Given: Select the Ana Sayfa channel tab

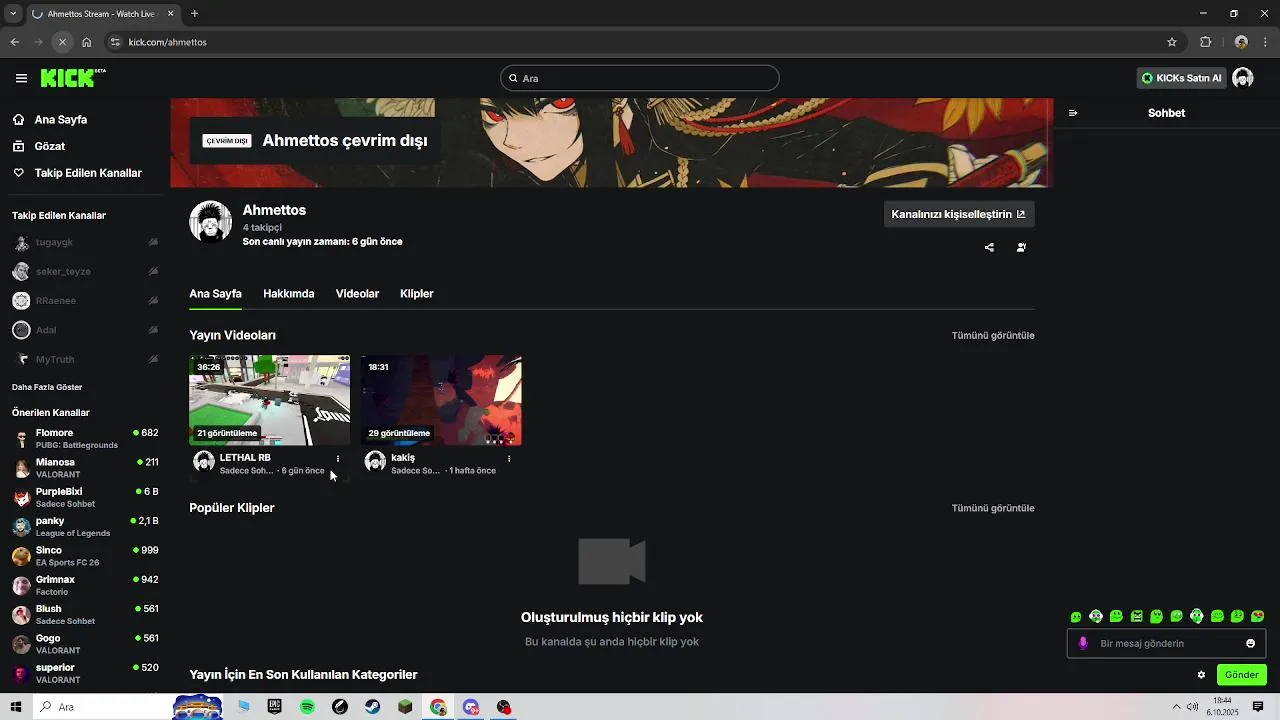Looking at the screenshot, I should pyautogui.click(x=215, y=294).
